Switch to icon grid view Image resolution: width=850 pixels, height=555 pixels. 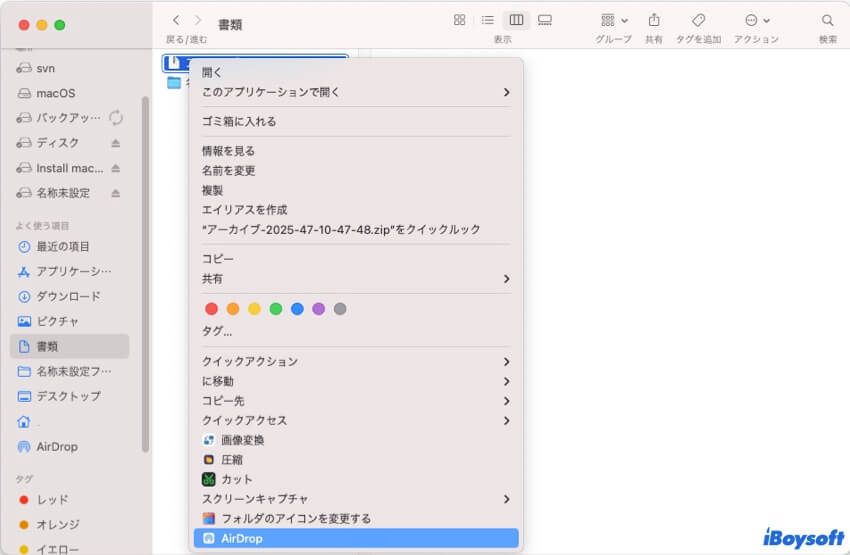(x=459, y=20)
